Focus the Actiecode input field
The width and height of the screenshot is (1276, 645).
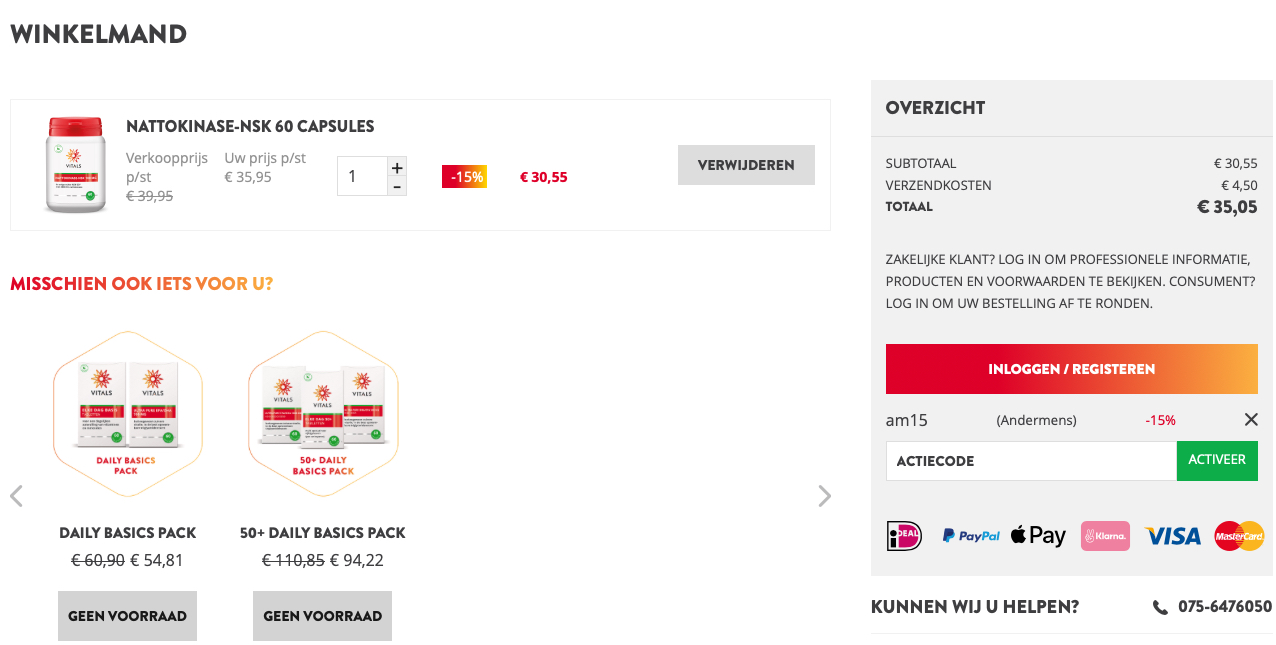[x=1030, y=461]
